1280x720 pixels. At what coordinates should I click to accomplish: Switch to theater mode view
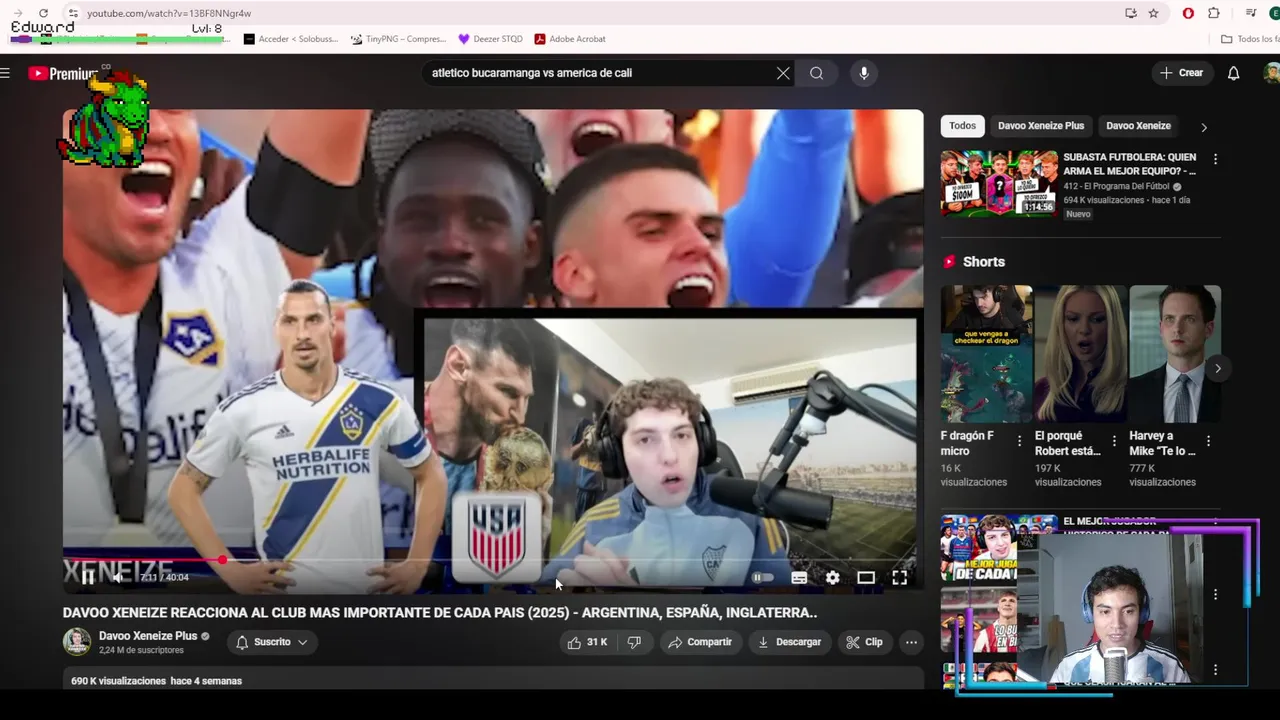(x=866, y=577)
